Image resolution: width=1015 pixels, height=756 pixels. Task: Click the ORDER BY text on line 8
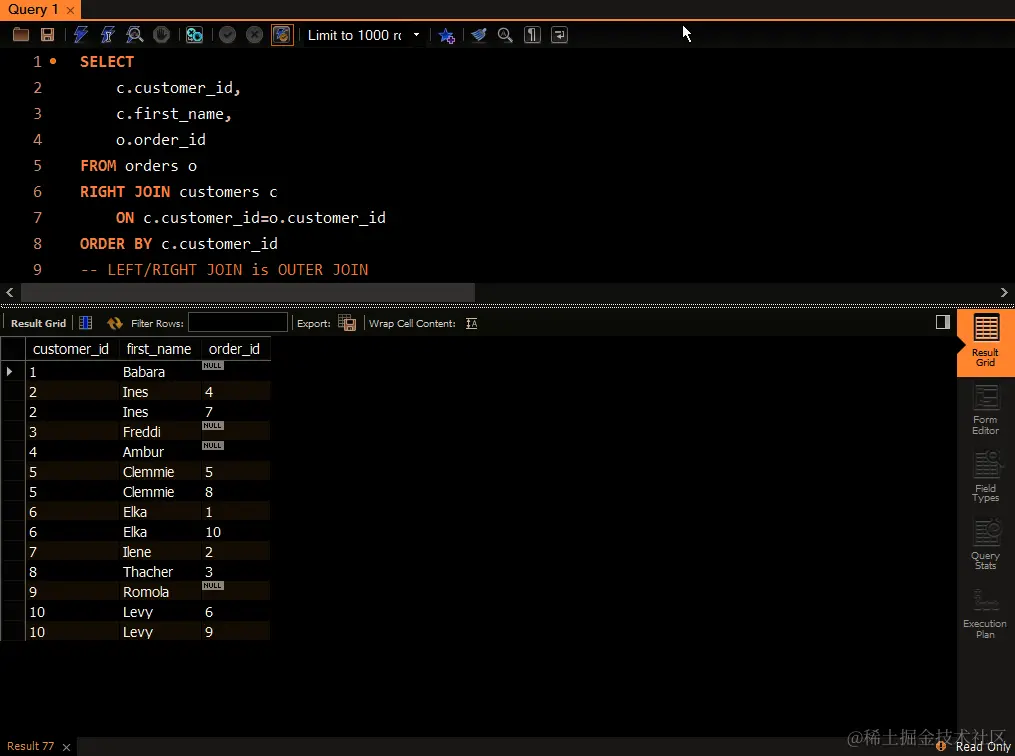[x=116, y=243]
